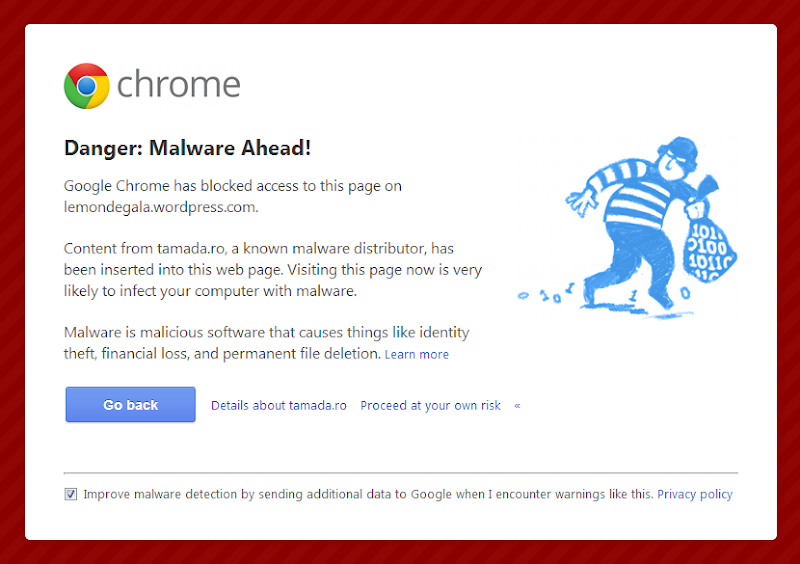Open the Privacy policy link

pyautogui.click(x=695, y=494)
